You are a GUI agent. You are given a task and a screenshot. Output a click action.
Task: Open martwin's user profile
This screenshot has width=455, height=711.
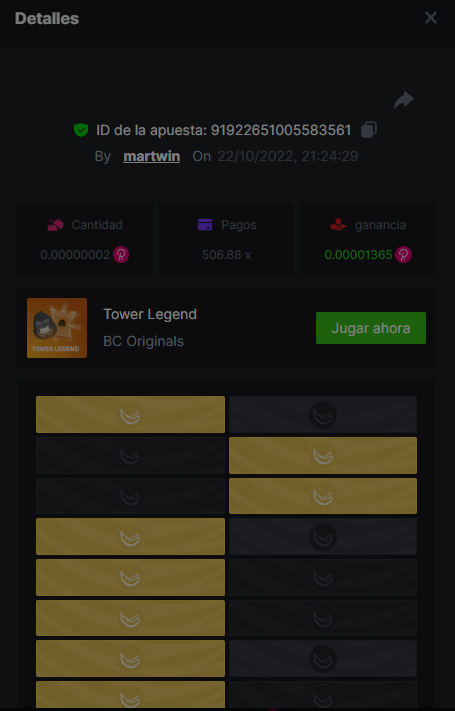[x=152, y=156]
